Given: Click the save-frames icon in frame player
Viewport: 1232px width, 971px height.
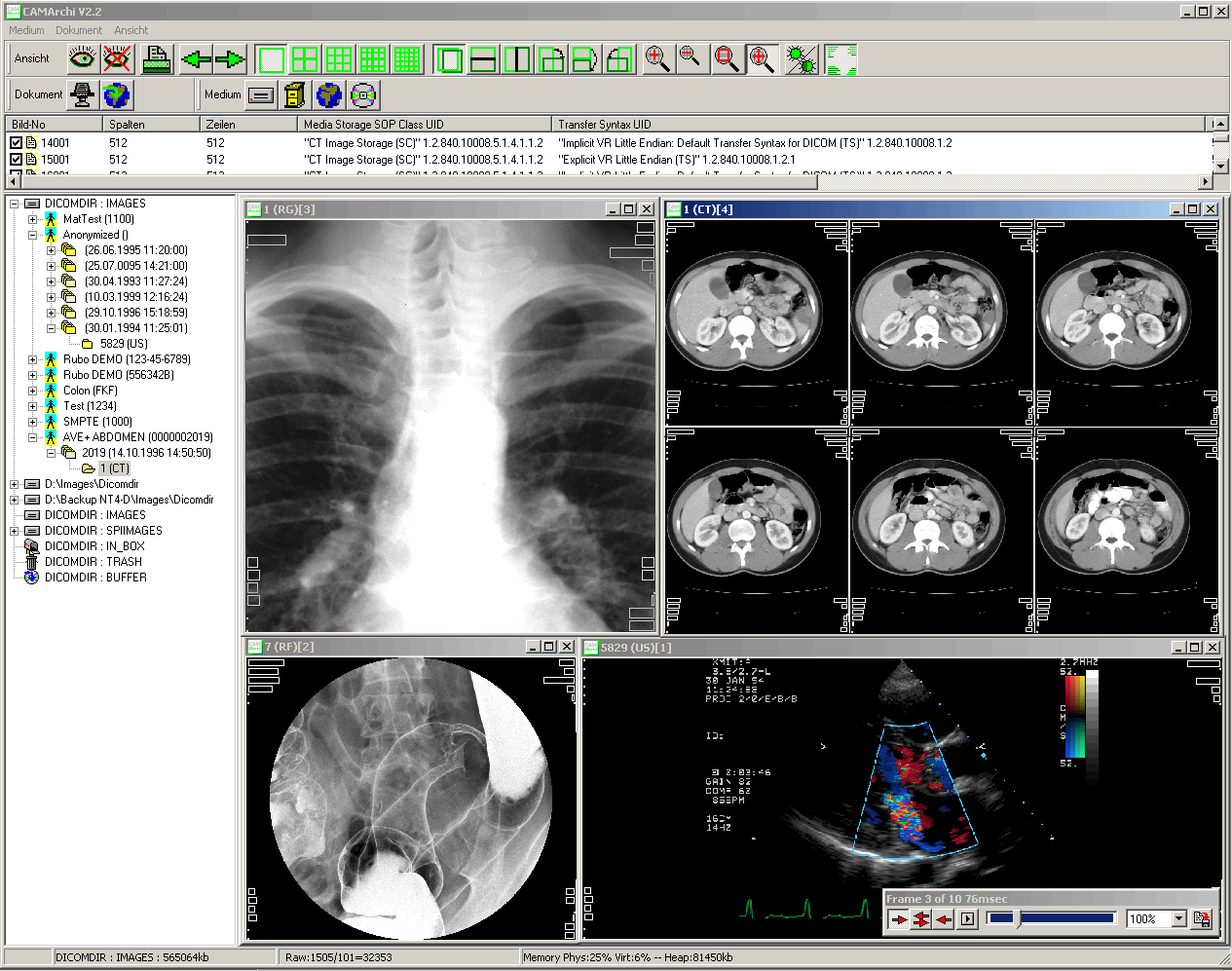Looking at the screenshot, I should coord(1202,918).
